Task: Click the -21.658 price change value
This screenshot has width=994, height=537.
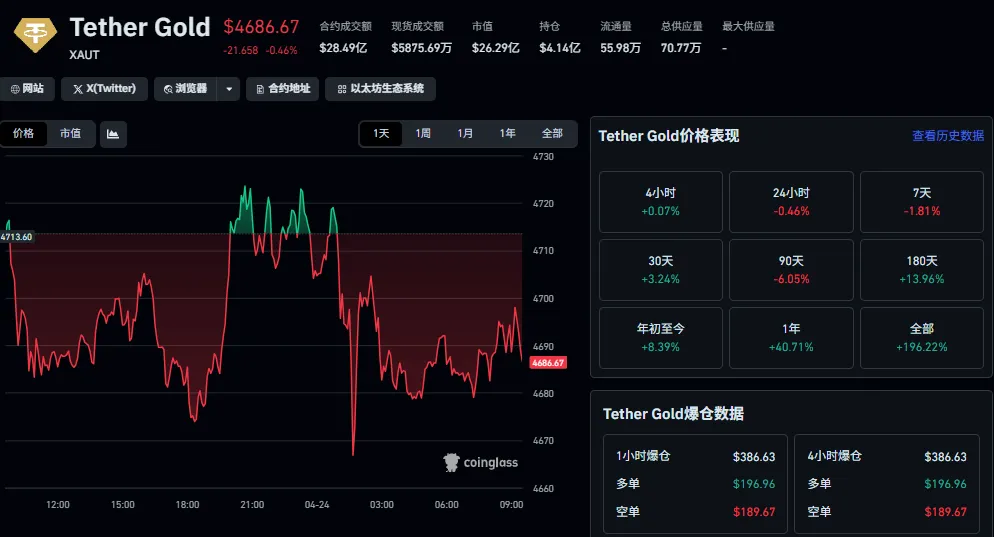Action: 241,51
